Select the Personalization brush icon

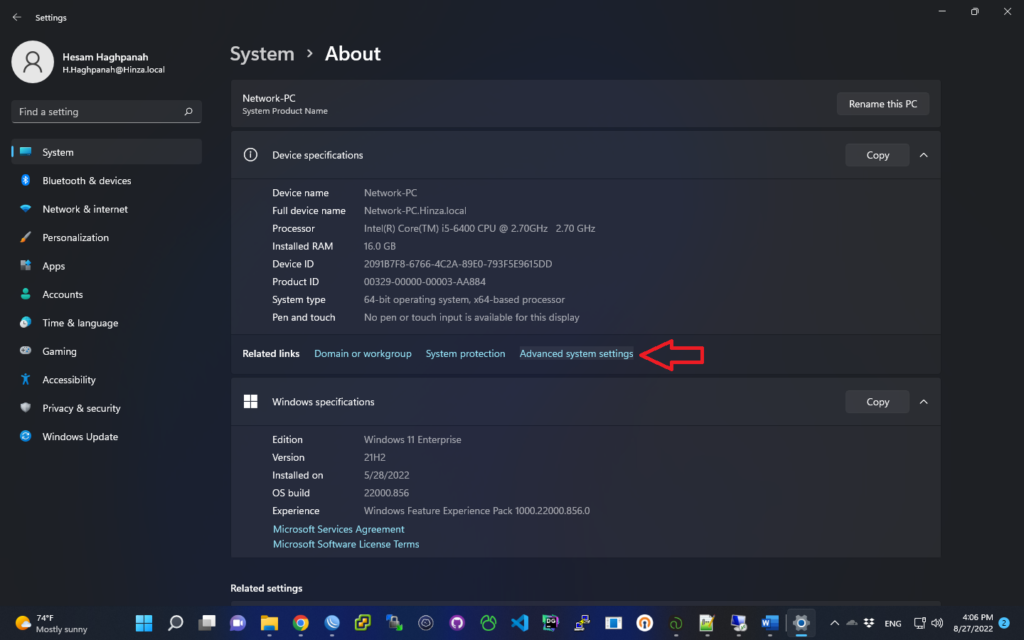[x=25, y=238]
